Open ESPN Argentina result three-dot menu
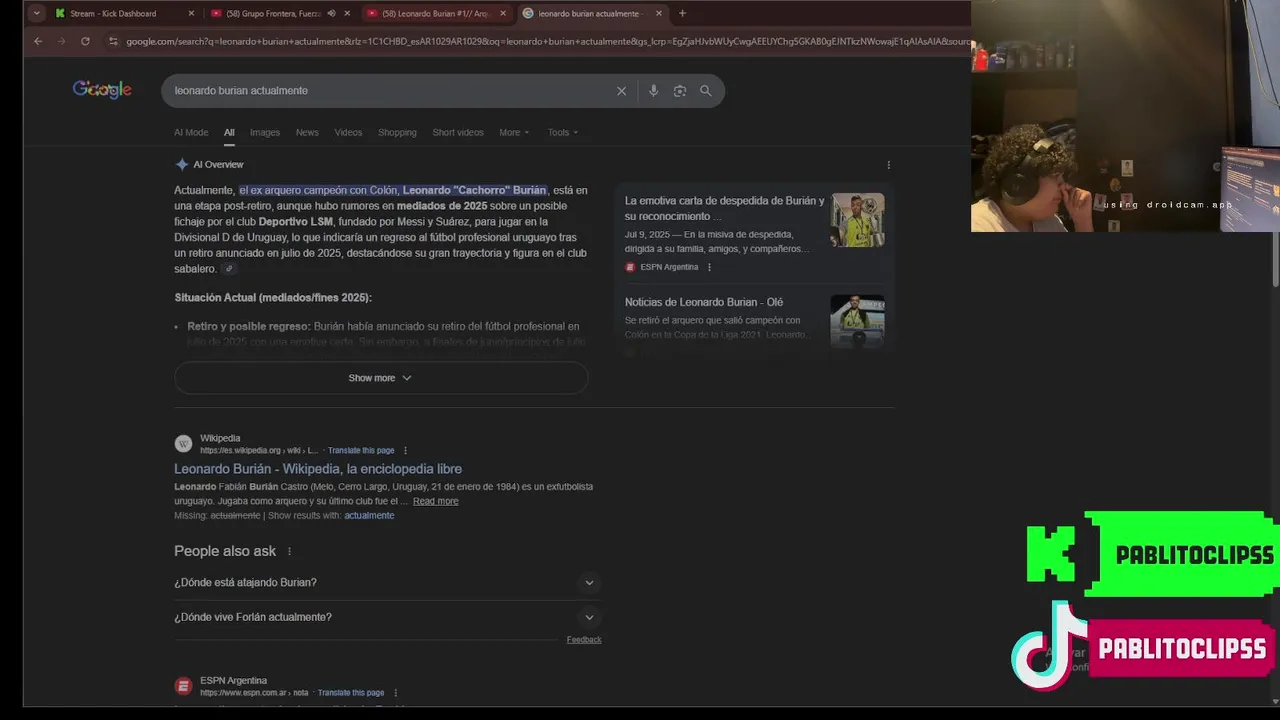This screenshot has height=720, width=1280. pos(395,693)
